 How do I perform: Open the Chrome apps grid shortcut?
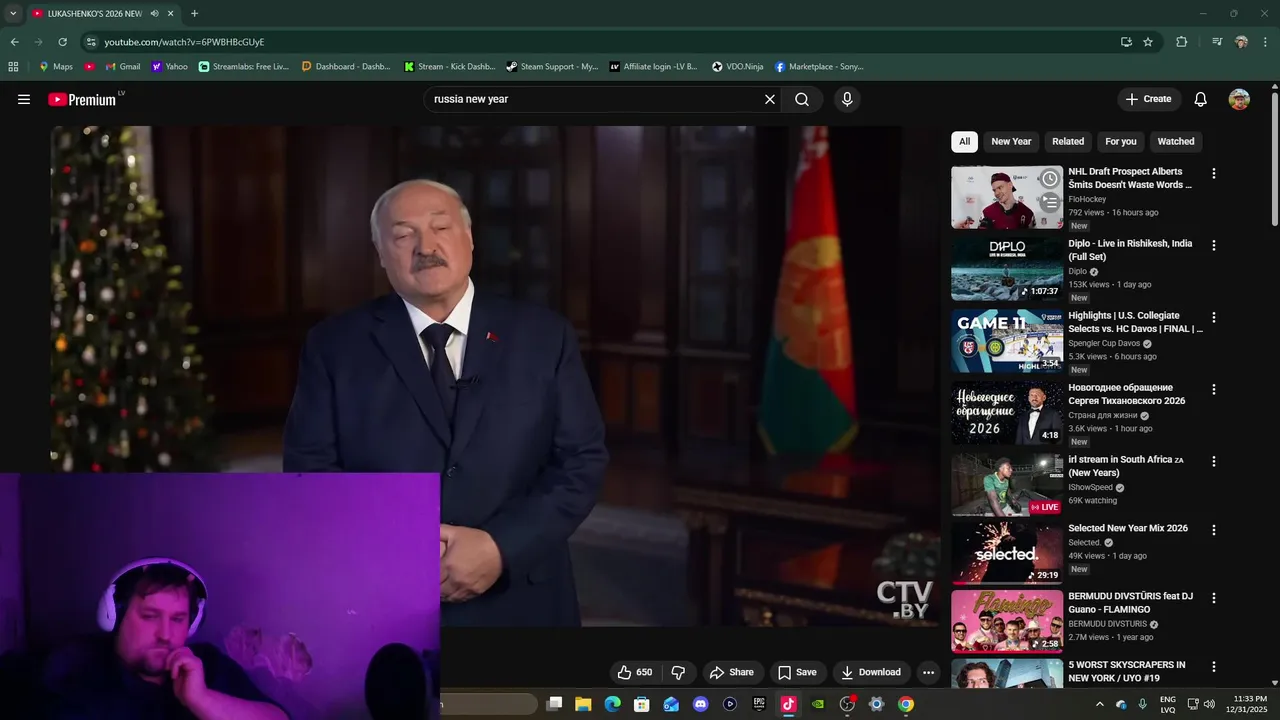coord(13,67)
